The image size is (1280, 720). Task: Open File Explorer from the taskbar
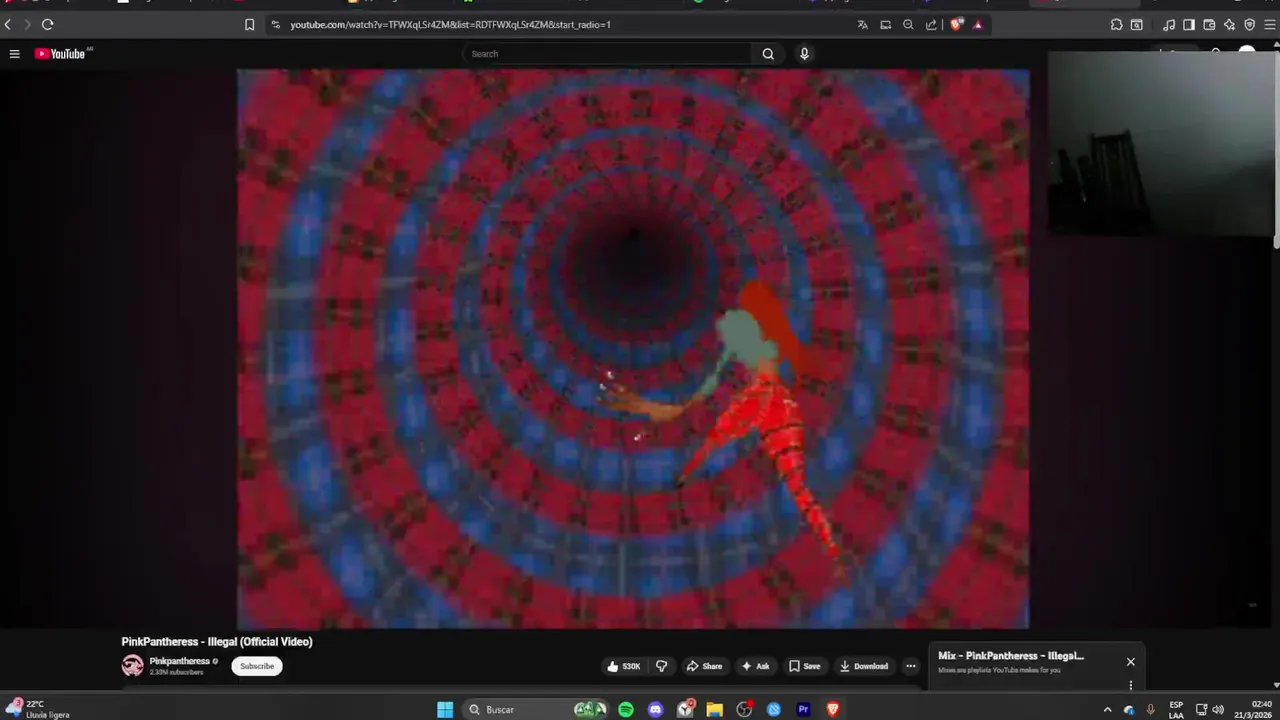coord(715,710)
